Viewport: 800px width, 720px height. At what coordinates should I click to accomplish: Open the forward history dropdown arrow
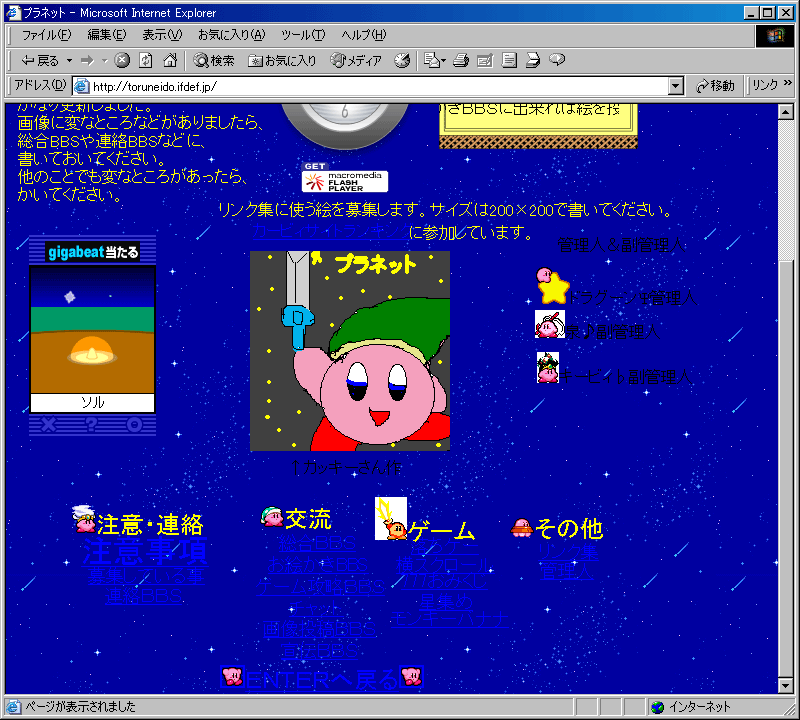click(105, 61)
